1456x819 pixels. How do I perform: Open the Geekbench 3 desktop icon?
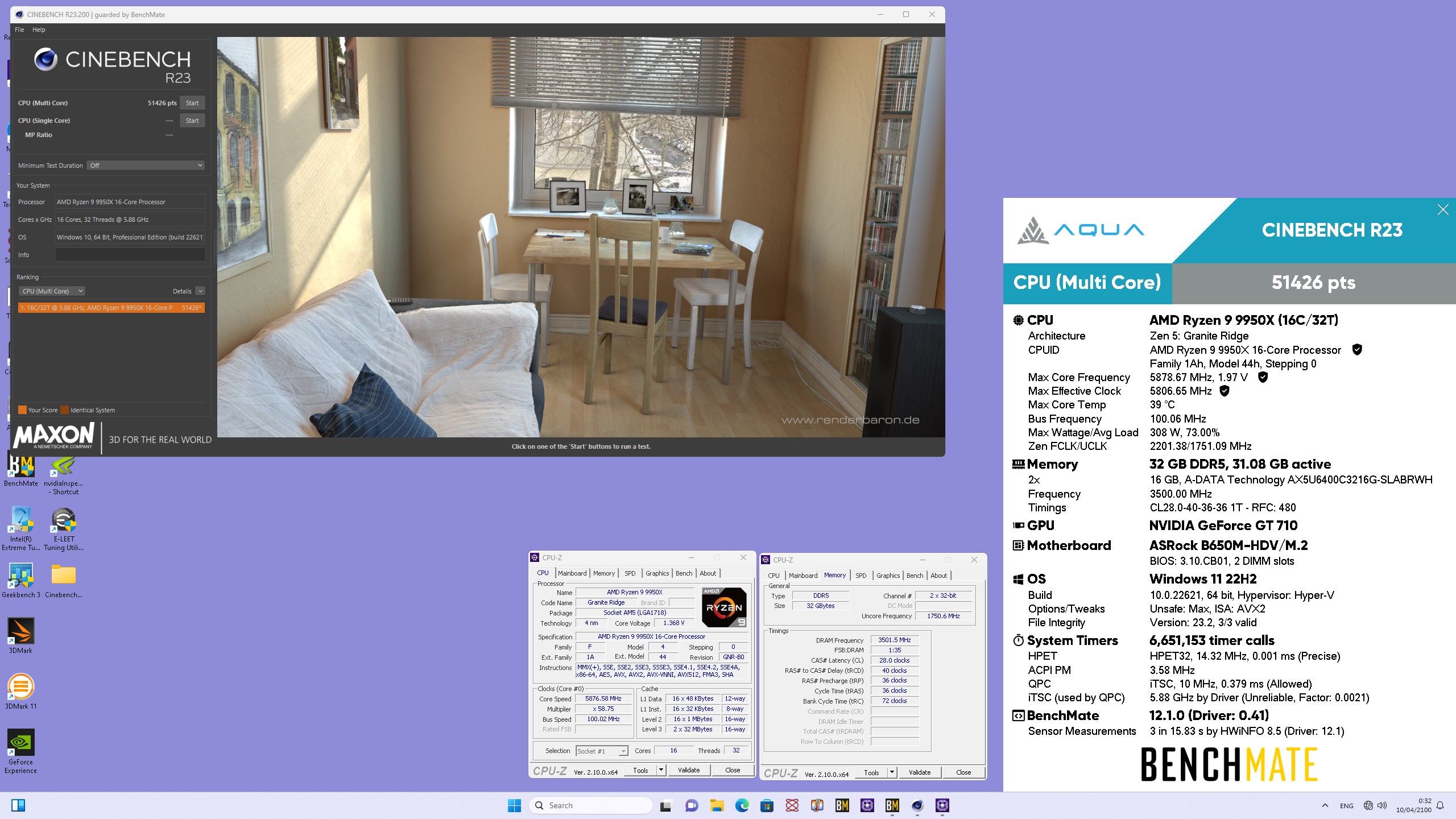tap(20, 580)
